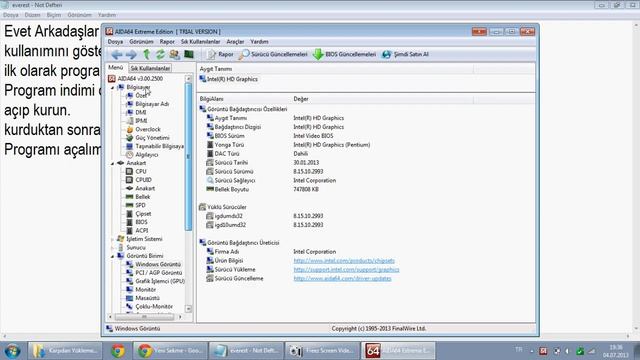Expand the İşletim Sistemi tree node

coord(113,239)
